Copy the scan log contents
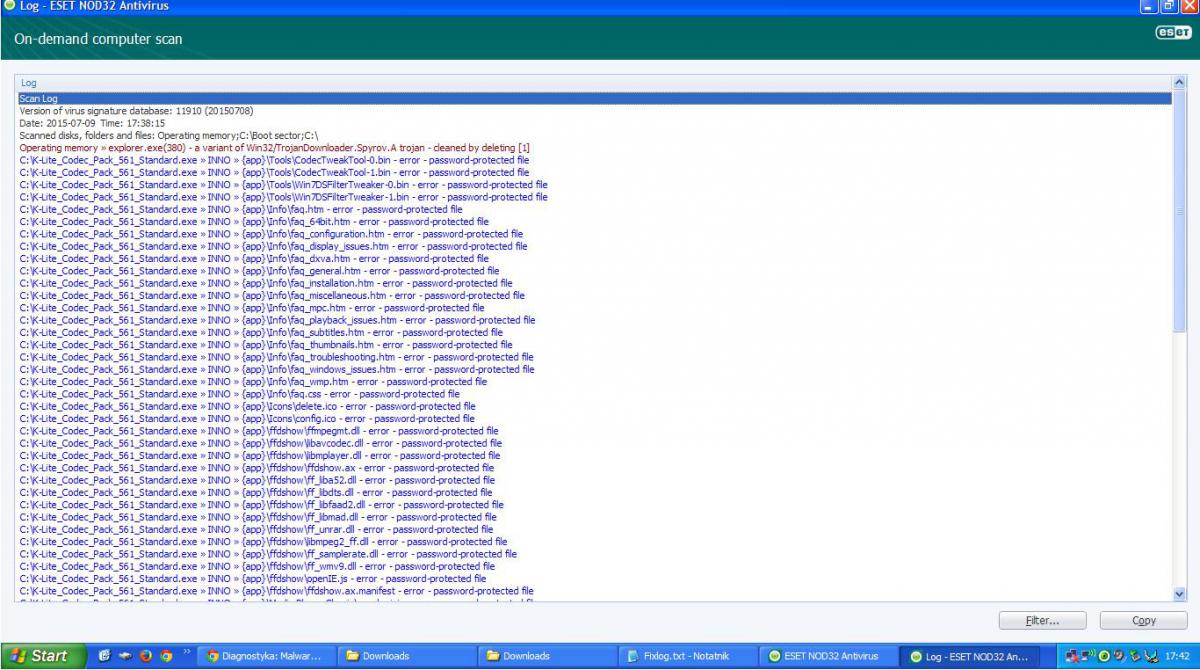Viewport: 1200px width, 670px height. coord(1144,621)
